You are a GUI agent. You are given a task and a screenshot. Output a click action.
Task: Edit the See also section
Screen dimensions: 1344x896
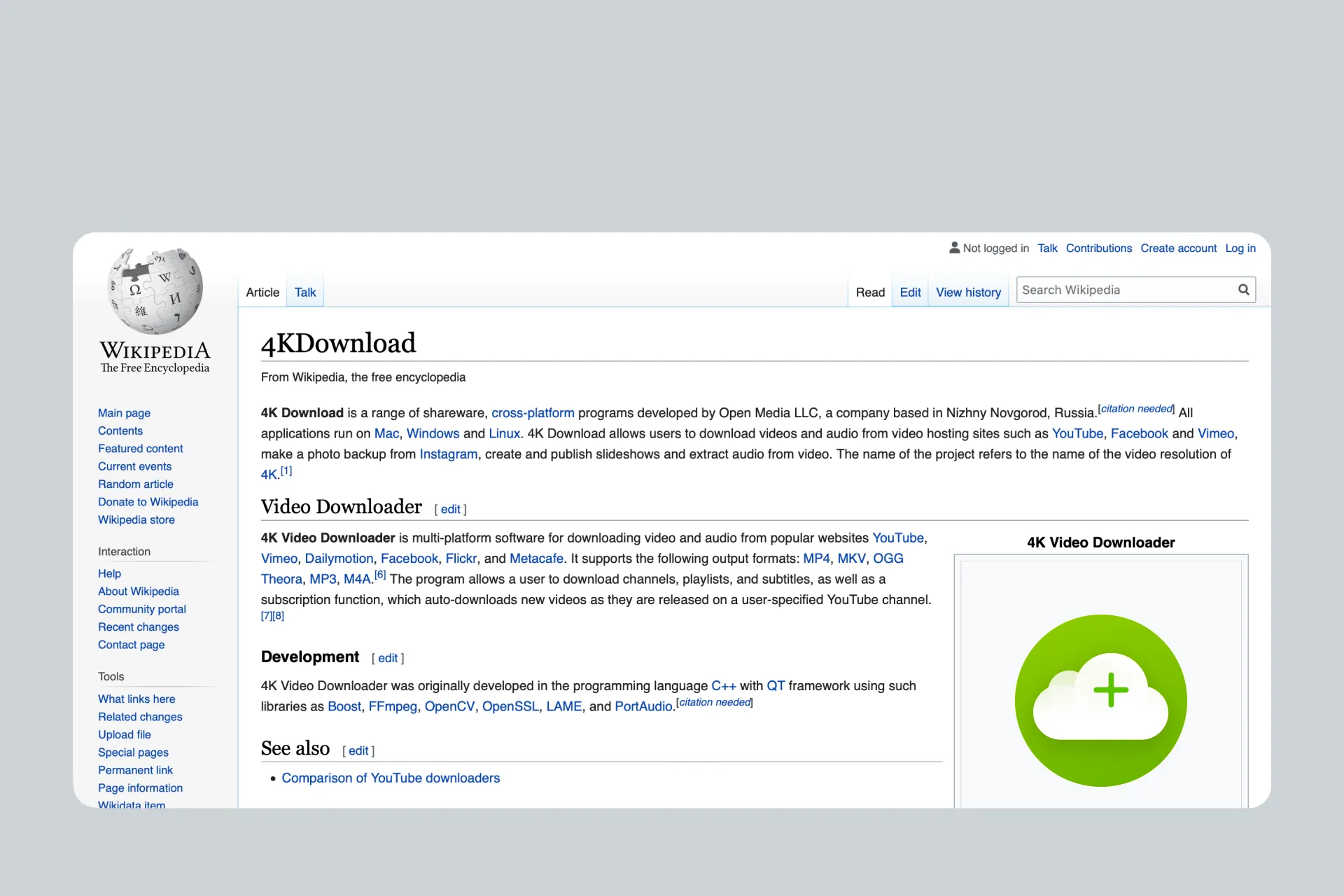point(358,751)
